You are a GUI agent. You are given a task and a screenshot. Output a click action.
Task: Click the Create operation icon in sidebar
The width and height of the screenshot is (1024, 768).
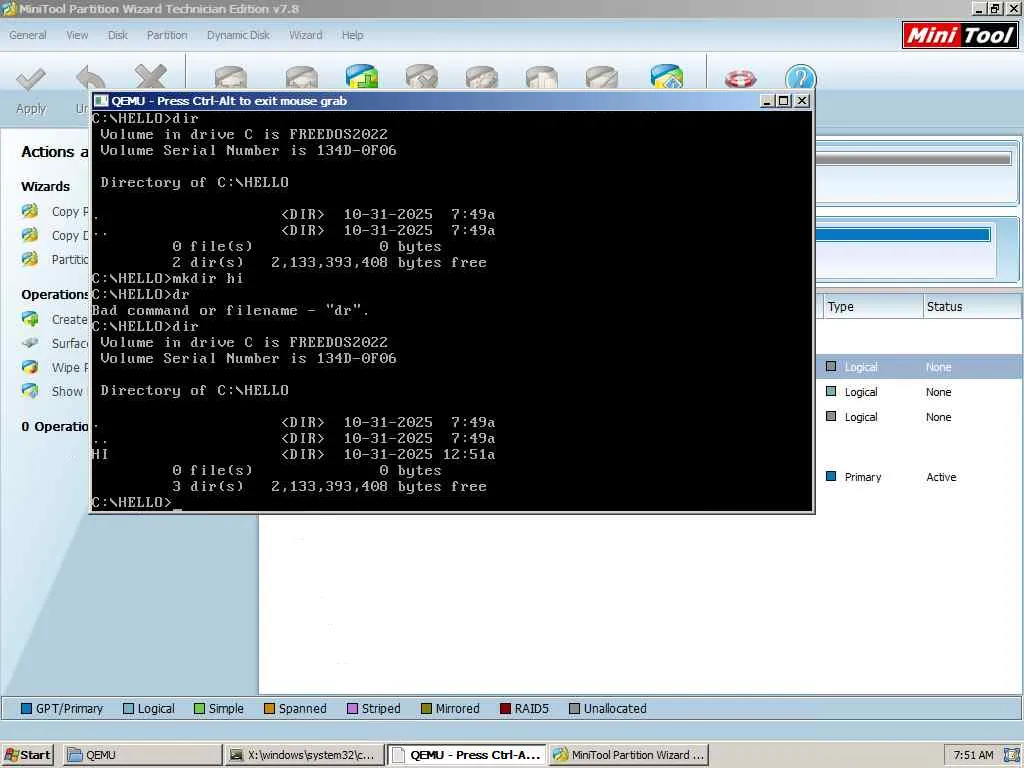(30, 319)
